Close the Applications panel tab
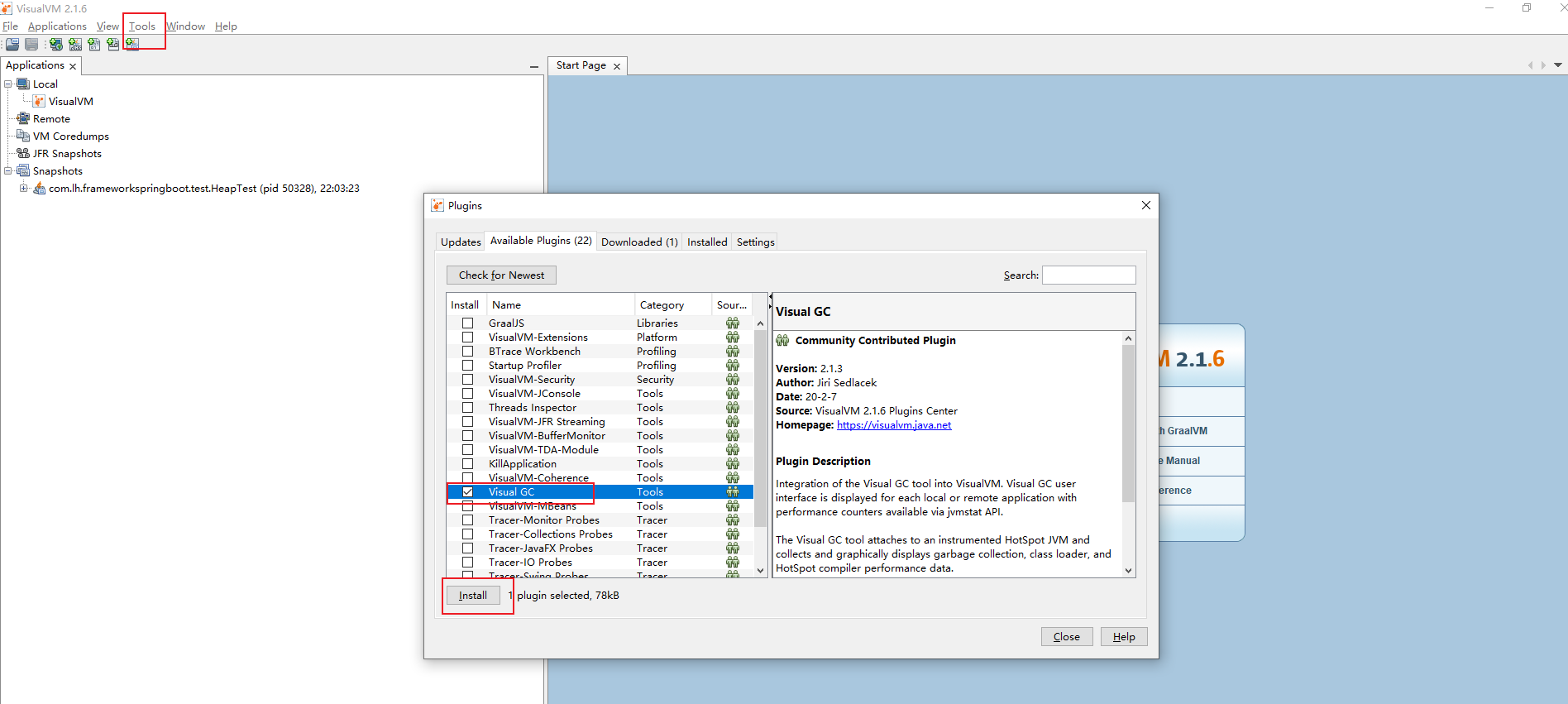 (x=73, y=66)
